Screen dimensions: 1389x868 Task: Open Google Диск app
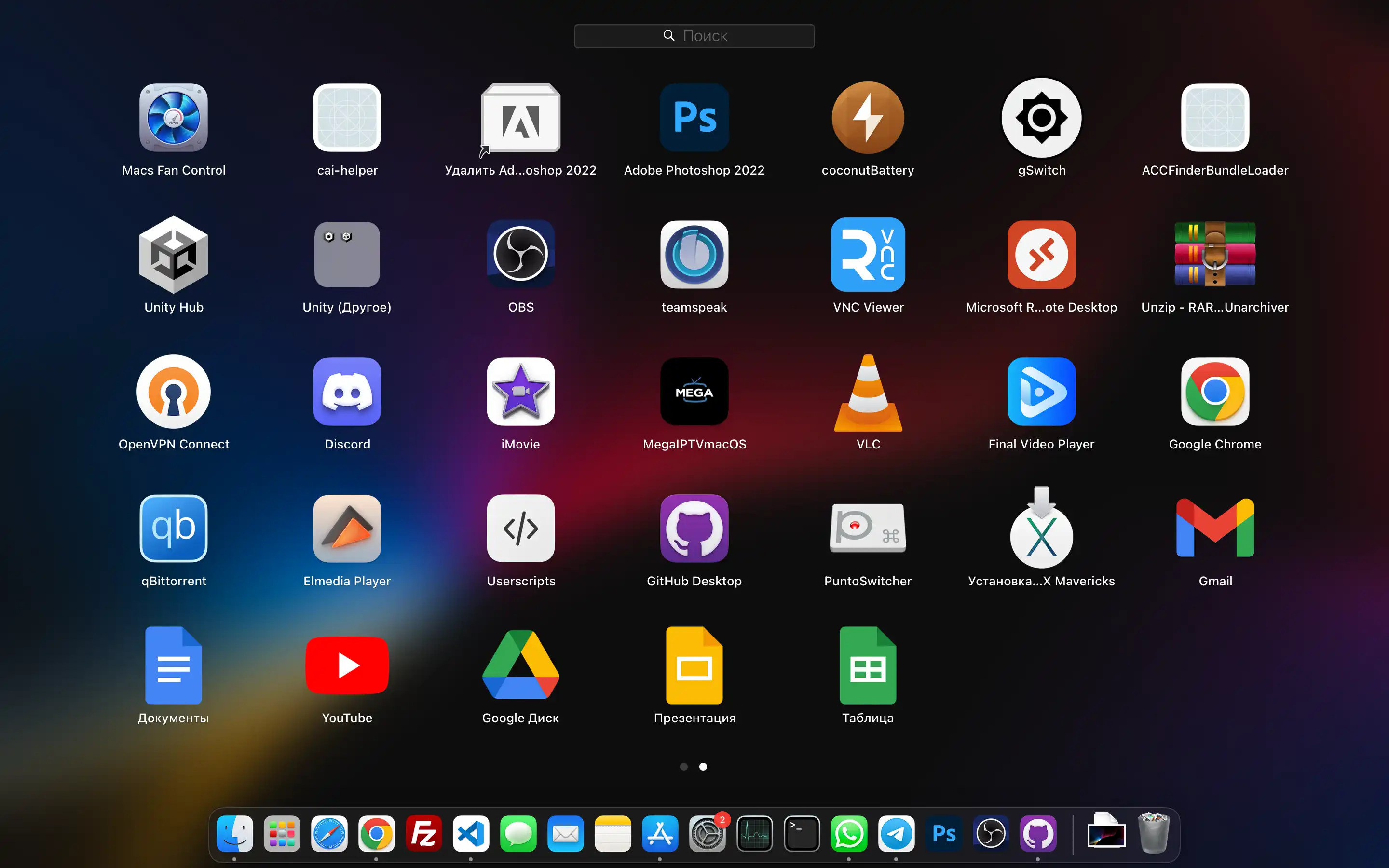(x=520, y=665)
